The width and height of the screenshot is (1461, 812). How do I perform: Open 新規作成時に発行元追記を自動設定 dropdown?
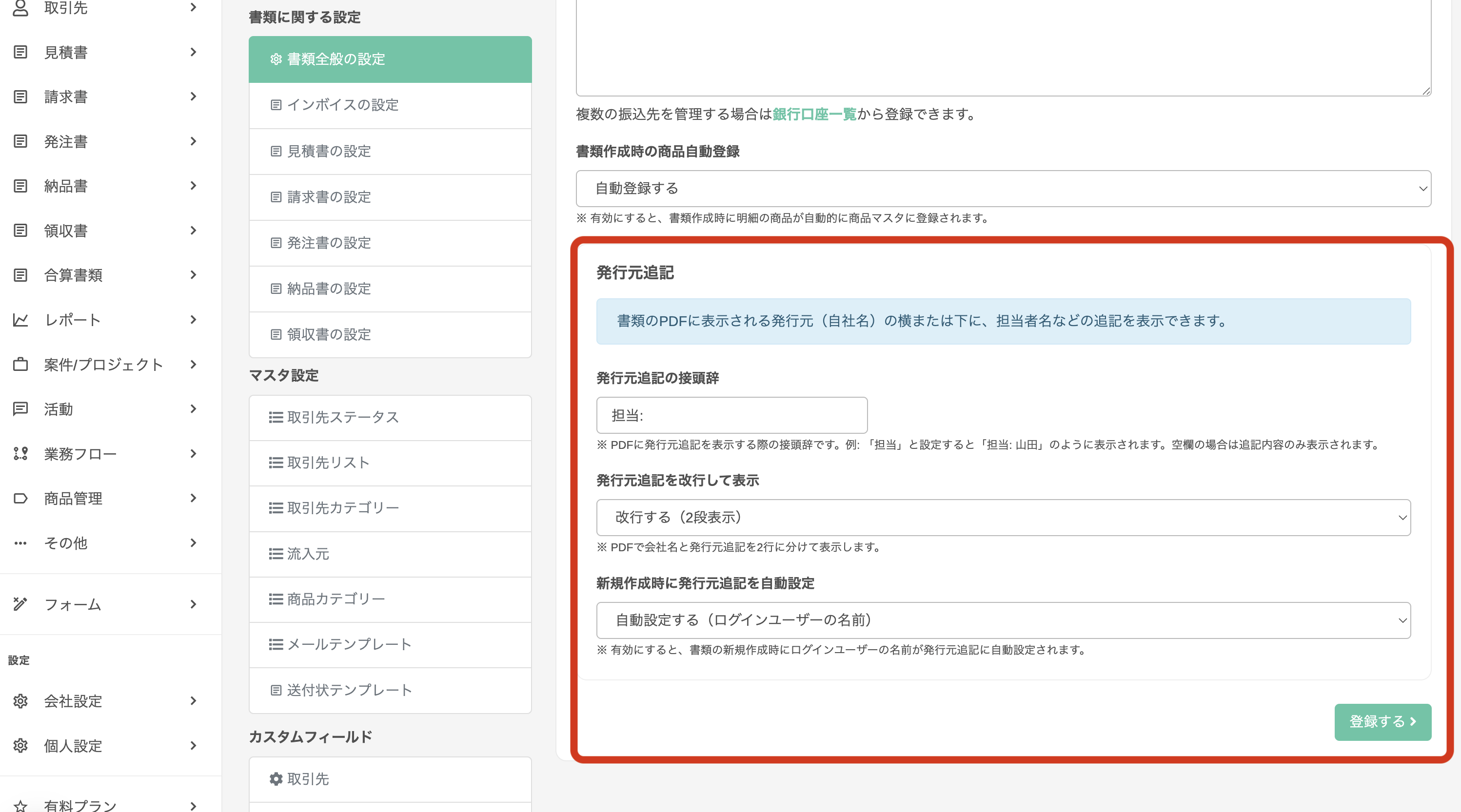(x=1003, y=620)
